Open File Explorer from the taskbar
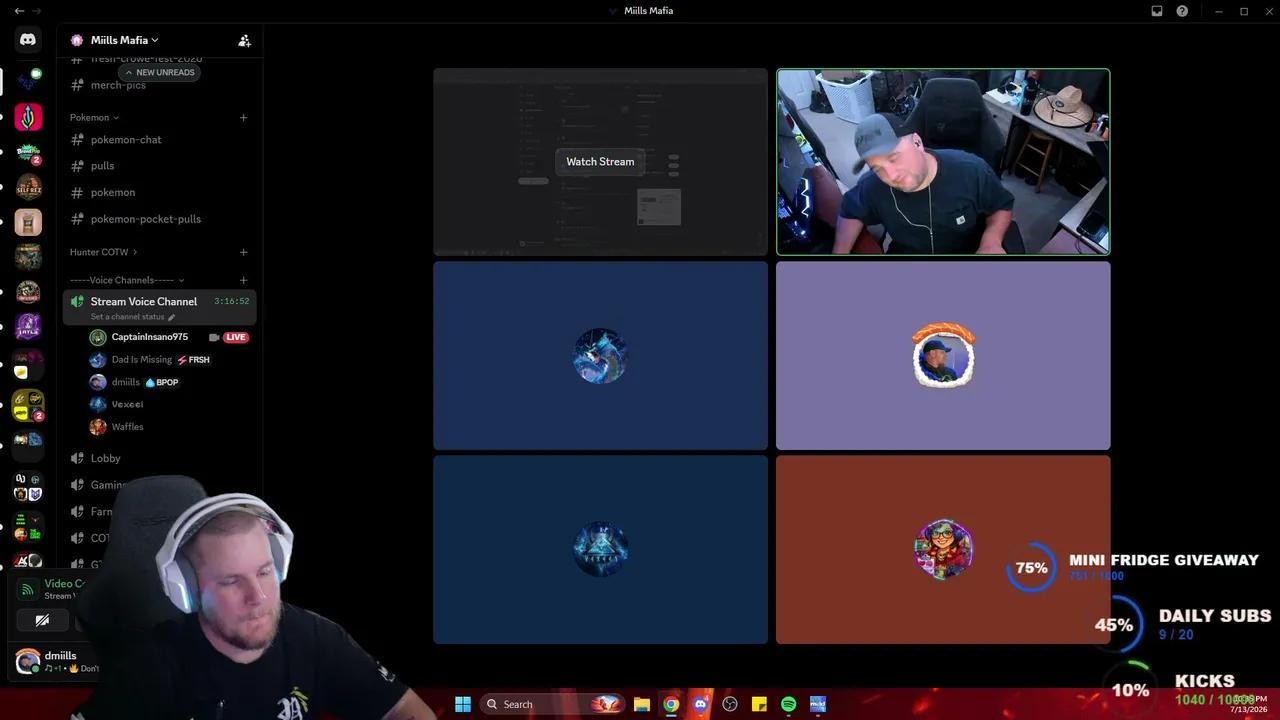Screen dimensions: 1280x720 [x=642, y=704]
